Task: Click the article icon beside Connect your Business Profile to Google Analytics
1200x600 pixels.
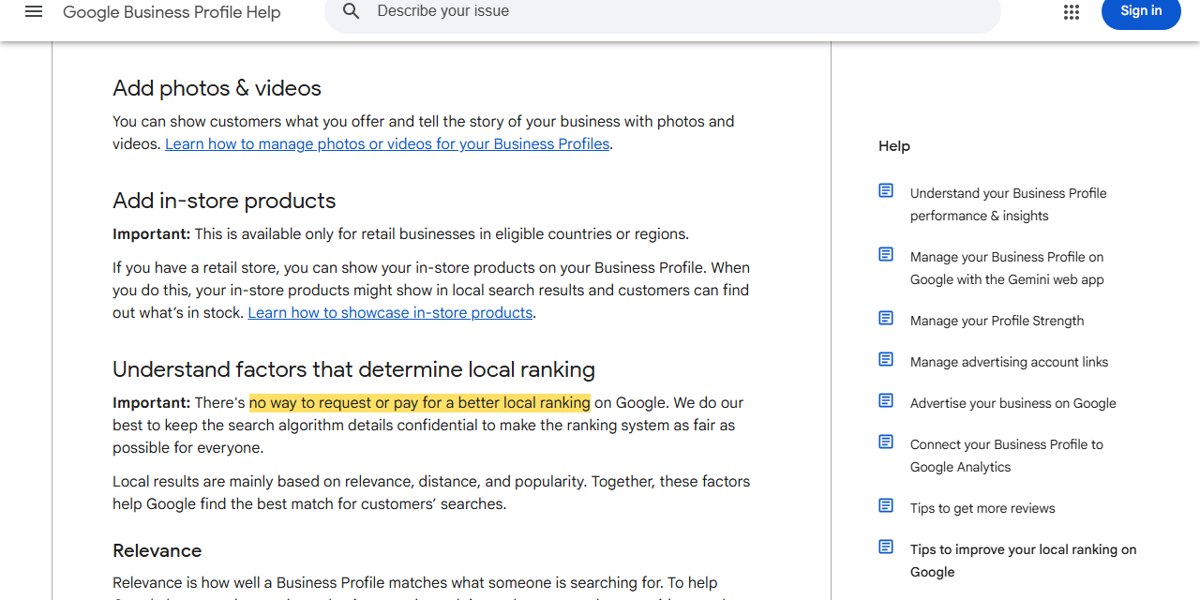Action: (886, 442)
